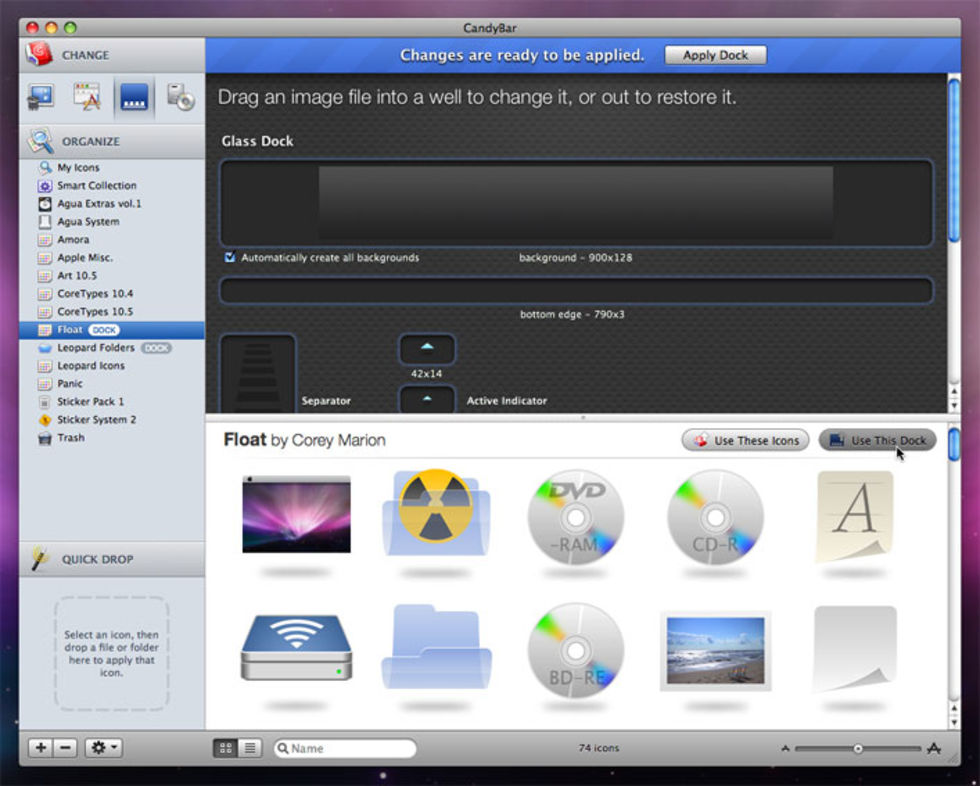980x786 pixels.
Task: Open the gear action dropdown menu
Action: [103, 748]
